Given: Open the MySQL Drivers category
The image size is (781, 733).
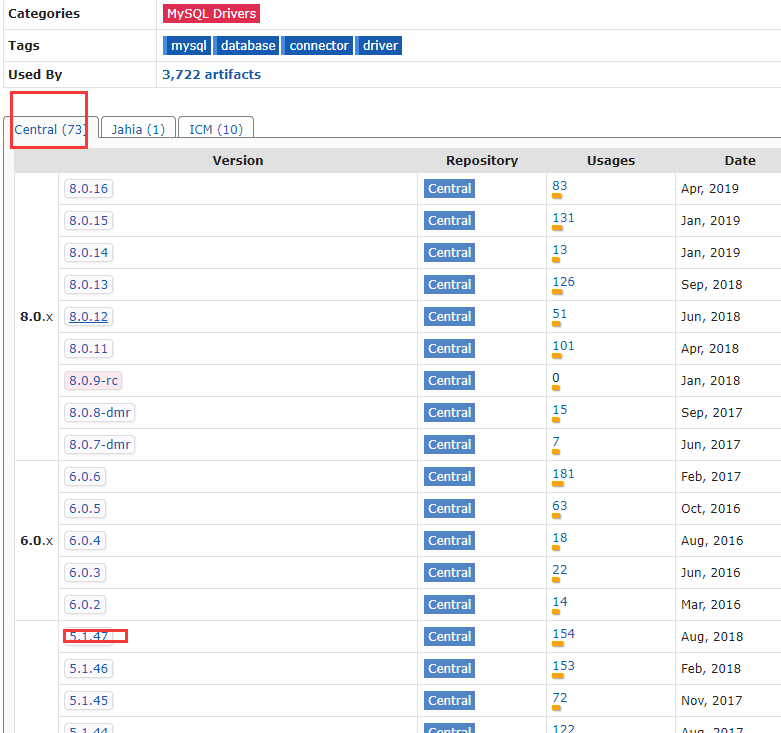Looking at the screenshot, I should click(211, 13).
